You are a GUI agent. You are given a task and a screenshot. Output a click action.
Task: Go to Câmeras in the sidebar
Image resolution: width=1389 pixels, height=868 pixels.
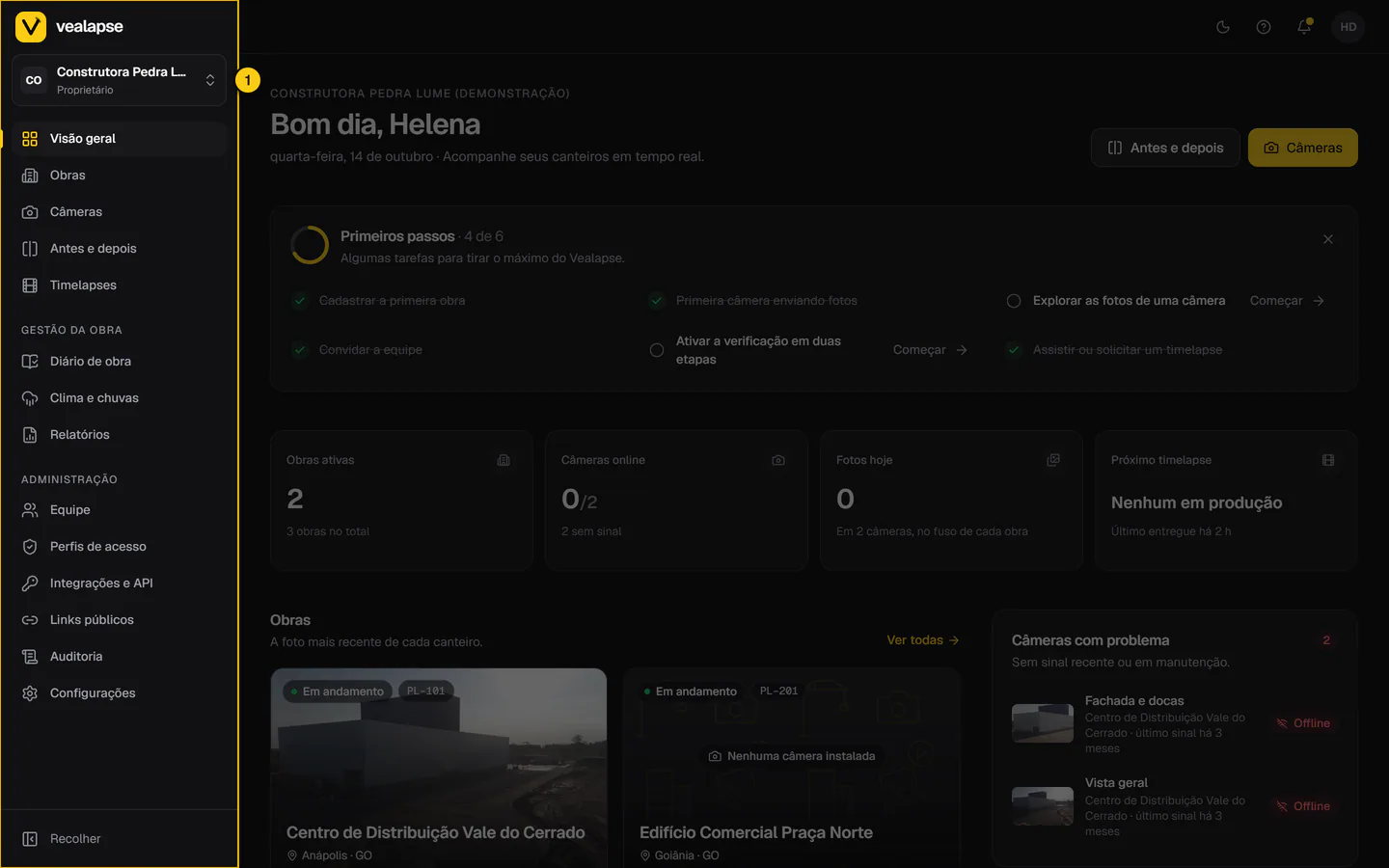point(119,212)
